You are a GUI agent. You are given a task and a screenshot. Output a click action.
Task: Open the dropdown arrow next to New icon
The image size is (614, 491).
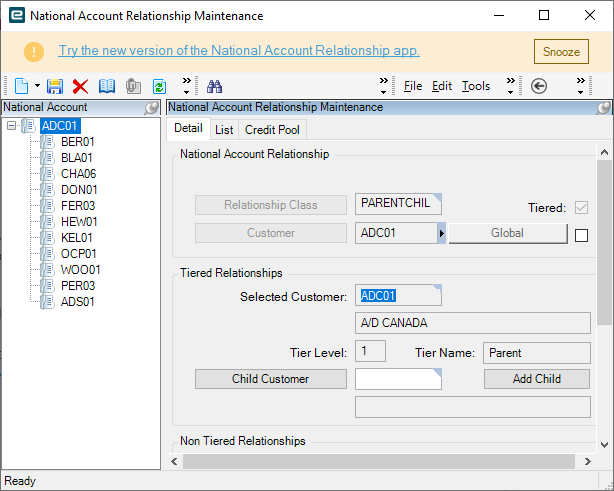click(38, 86)
